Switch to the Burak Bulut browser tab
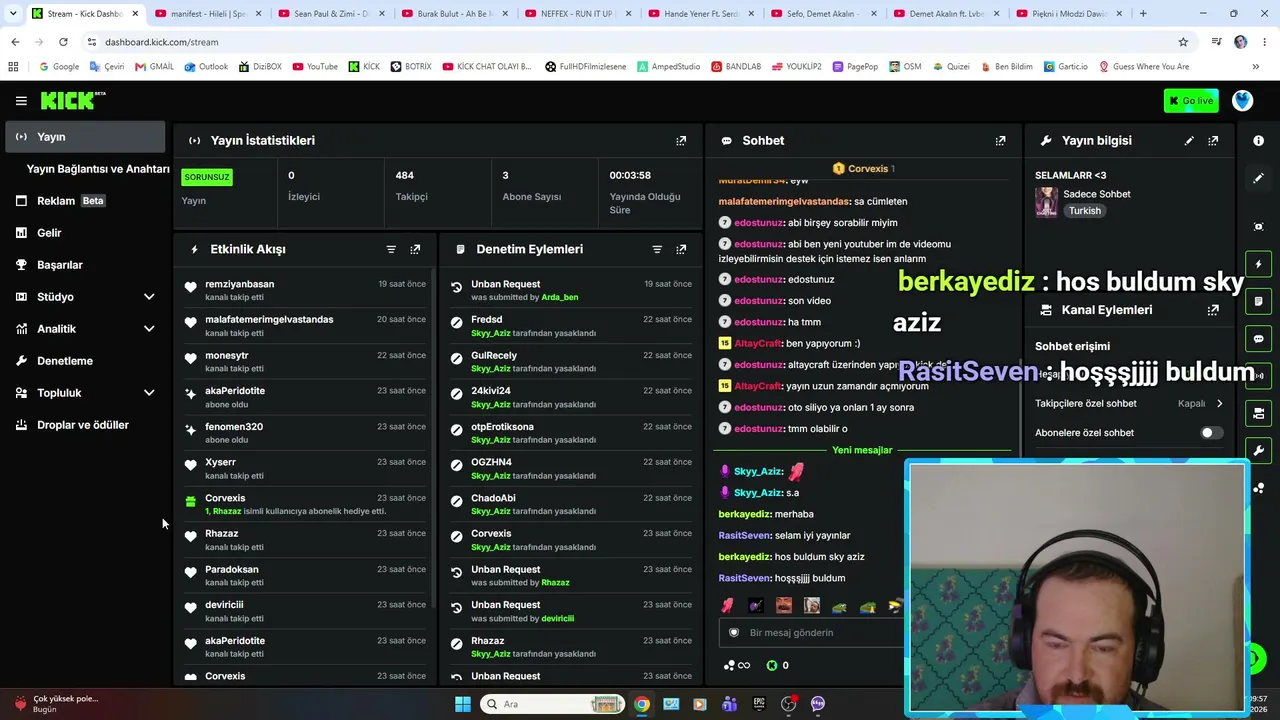Viewport: 1280px width, 720px height. (x=453, y=14)
